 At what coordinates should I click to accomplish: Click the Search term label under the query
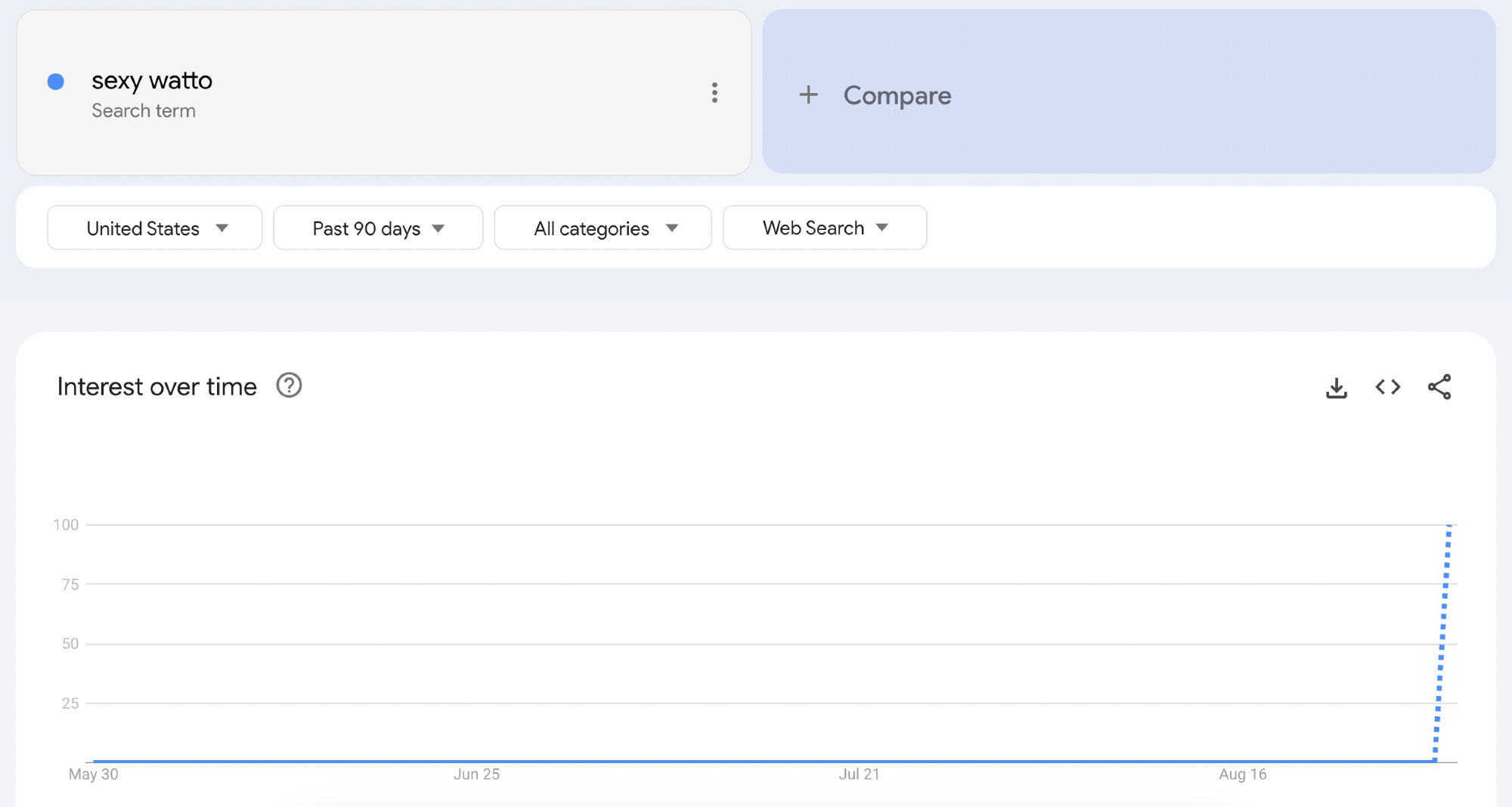coord(144,110)
